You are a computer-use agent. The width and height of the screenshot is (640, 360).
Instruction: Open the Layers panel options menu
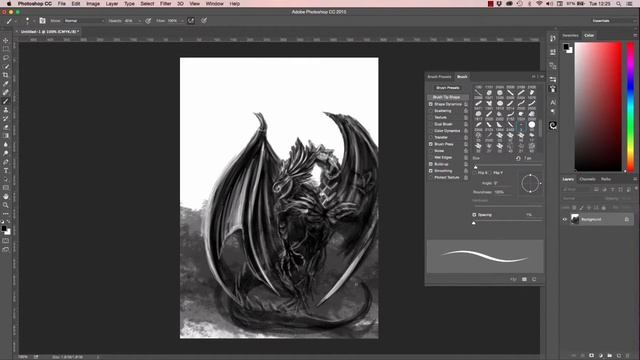(635, 179)
